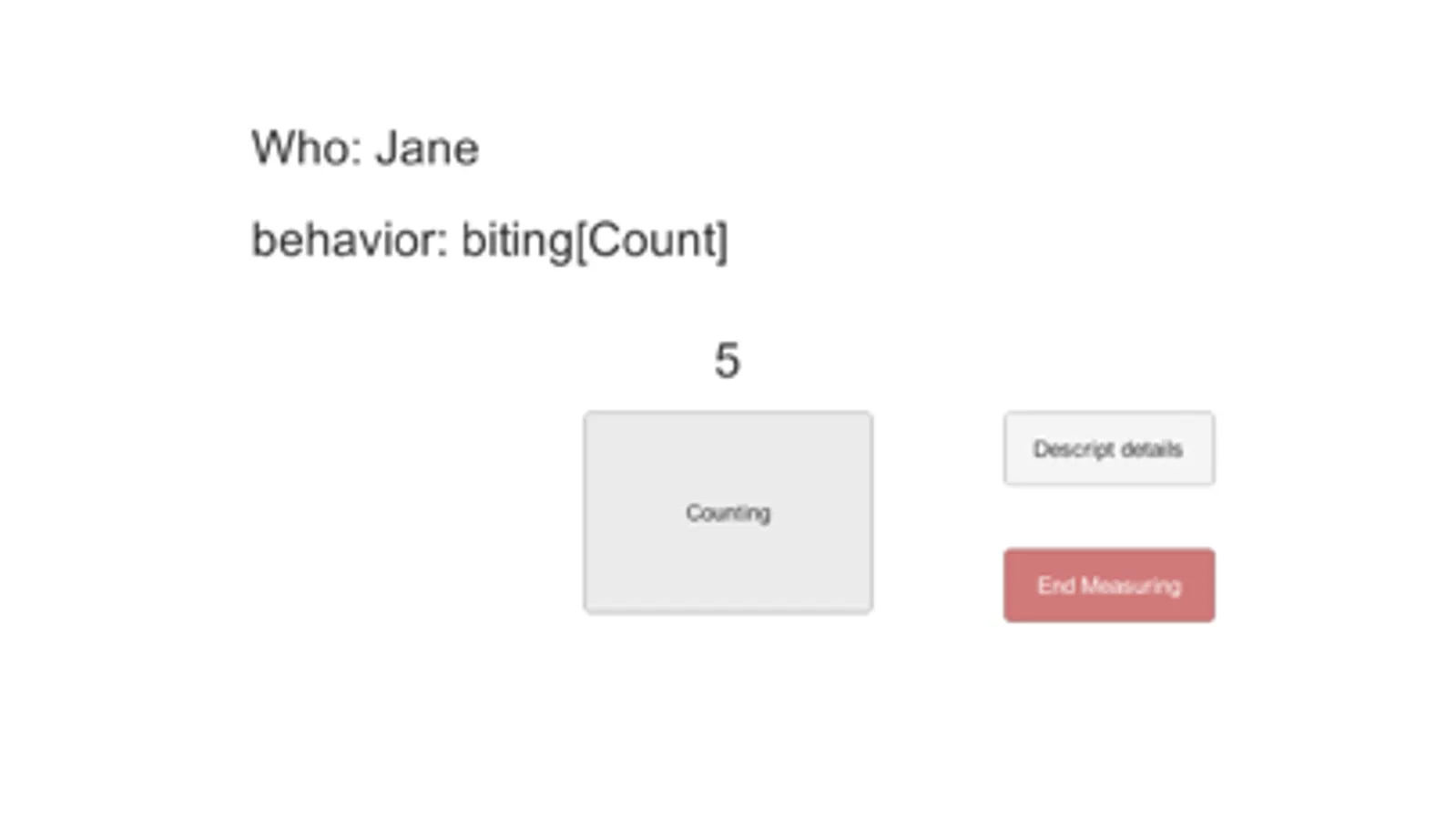Tap the large gray Counting box
Screen dimensions: 1456x820
(728, 512)
